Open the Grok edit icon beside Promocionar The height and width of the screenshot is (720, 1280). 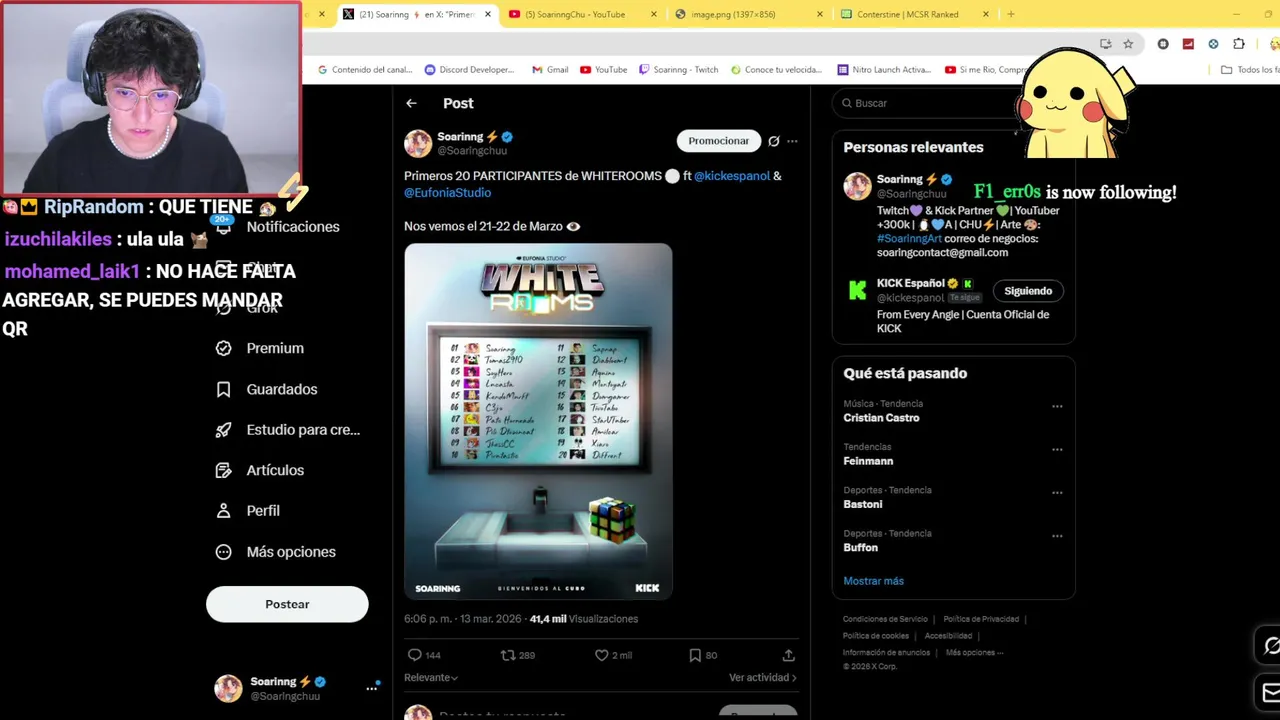tap(773, 141)
